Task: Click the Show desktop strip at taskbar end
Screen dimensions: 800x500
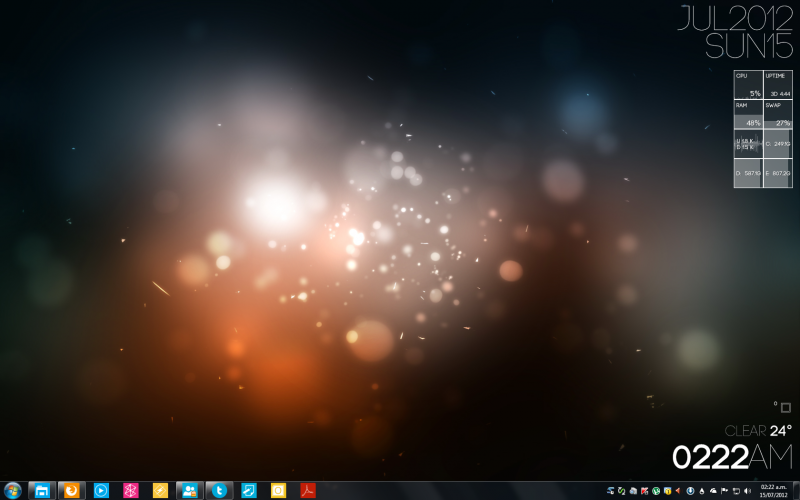Action: tap(796, 491)
